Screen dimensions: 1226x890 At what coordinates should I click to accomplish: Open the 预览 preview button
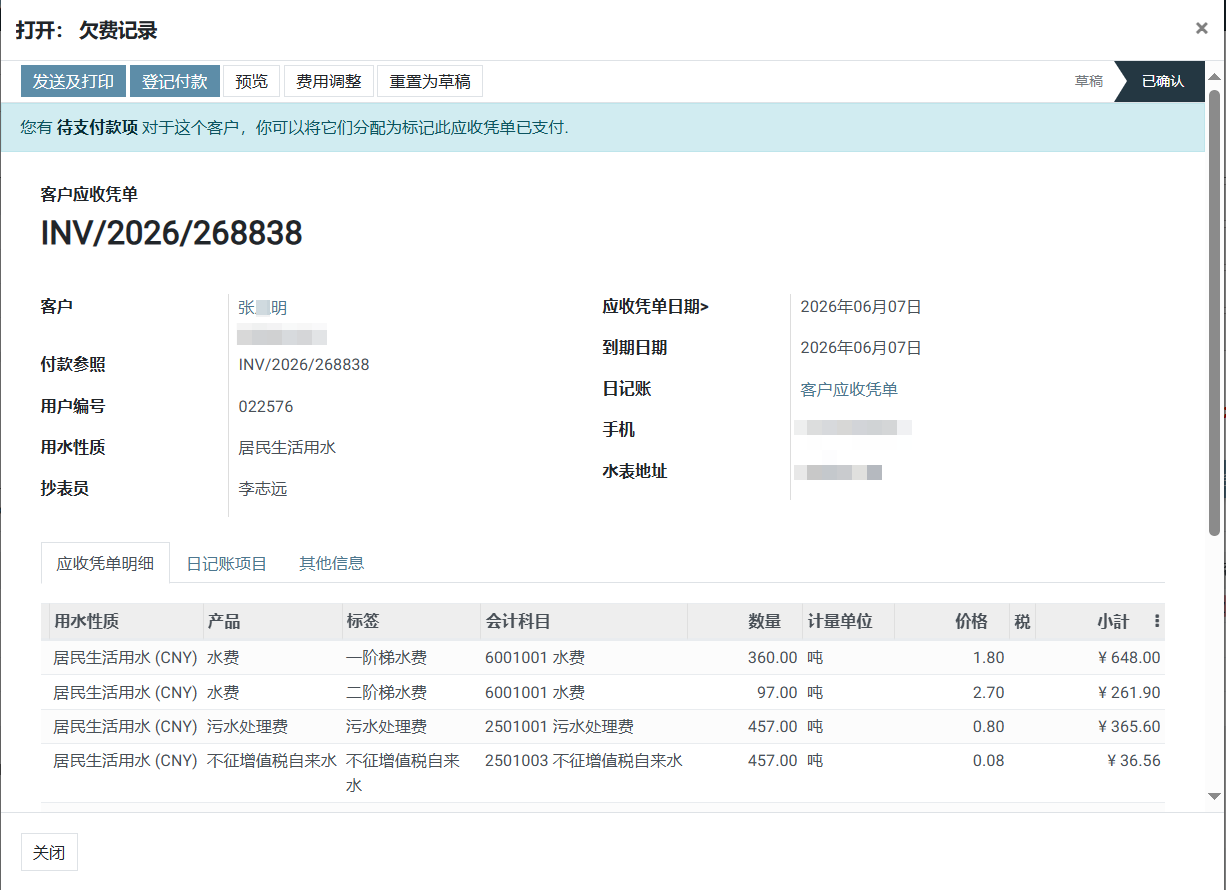point(251,81)
